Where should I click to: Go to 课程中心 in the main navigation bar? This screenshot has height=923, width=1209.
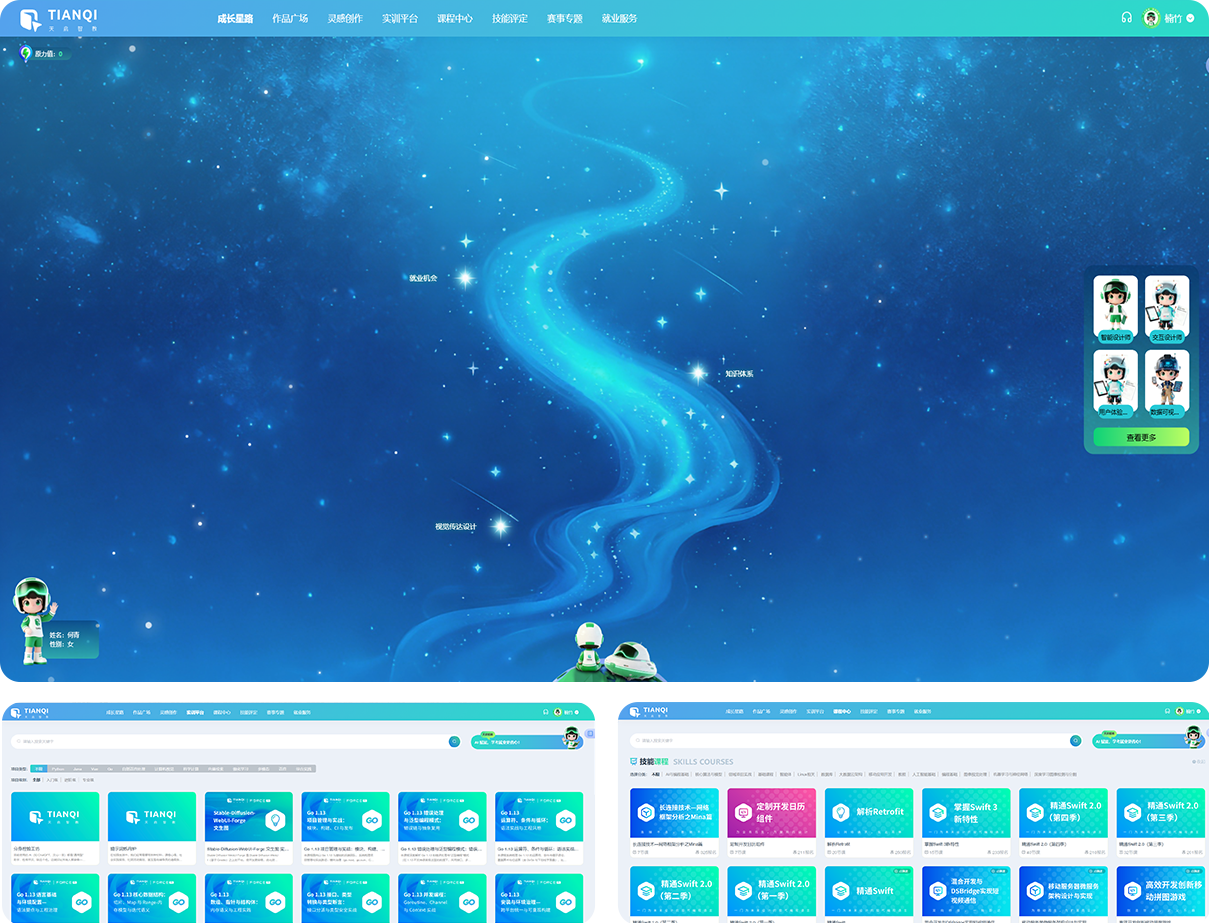[455, 18]
